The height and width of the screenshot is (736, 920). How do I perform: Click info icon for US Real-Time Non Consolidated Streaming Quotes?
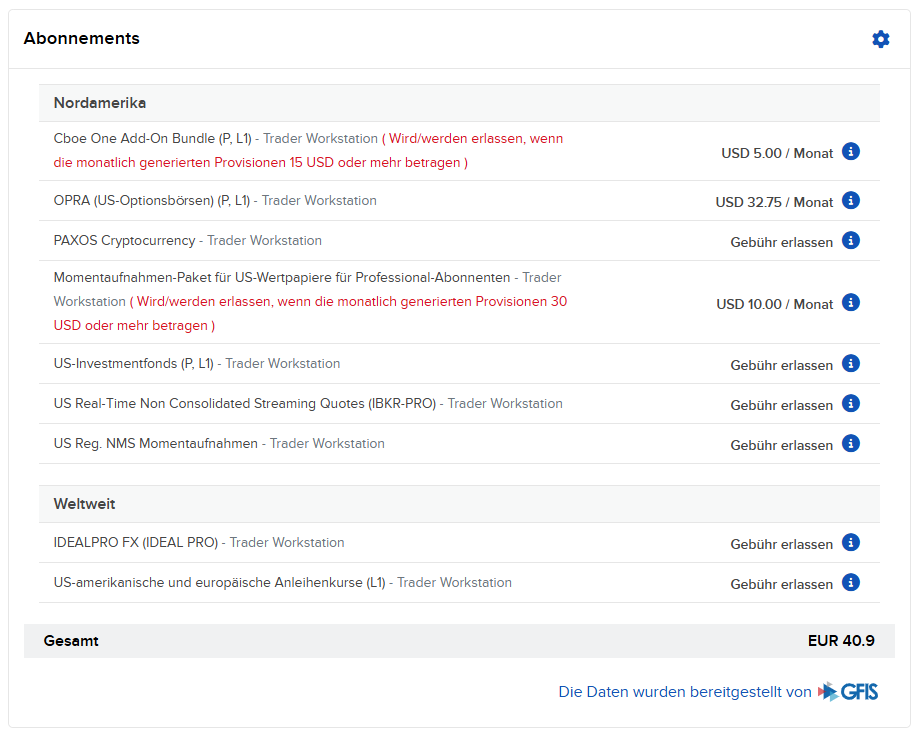[851, 404]
